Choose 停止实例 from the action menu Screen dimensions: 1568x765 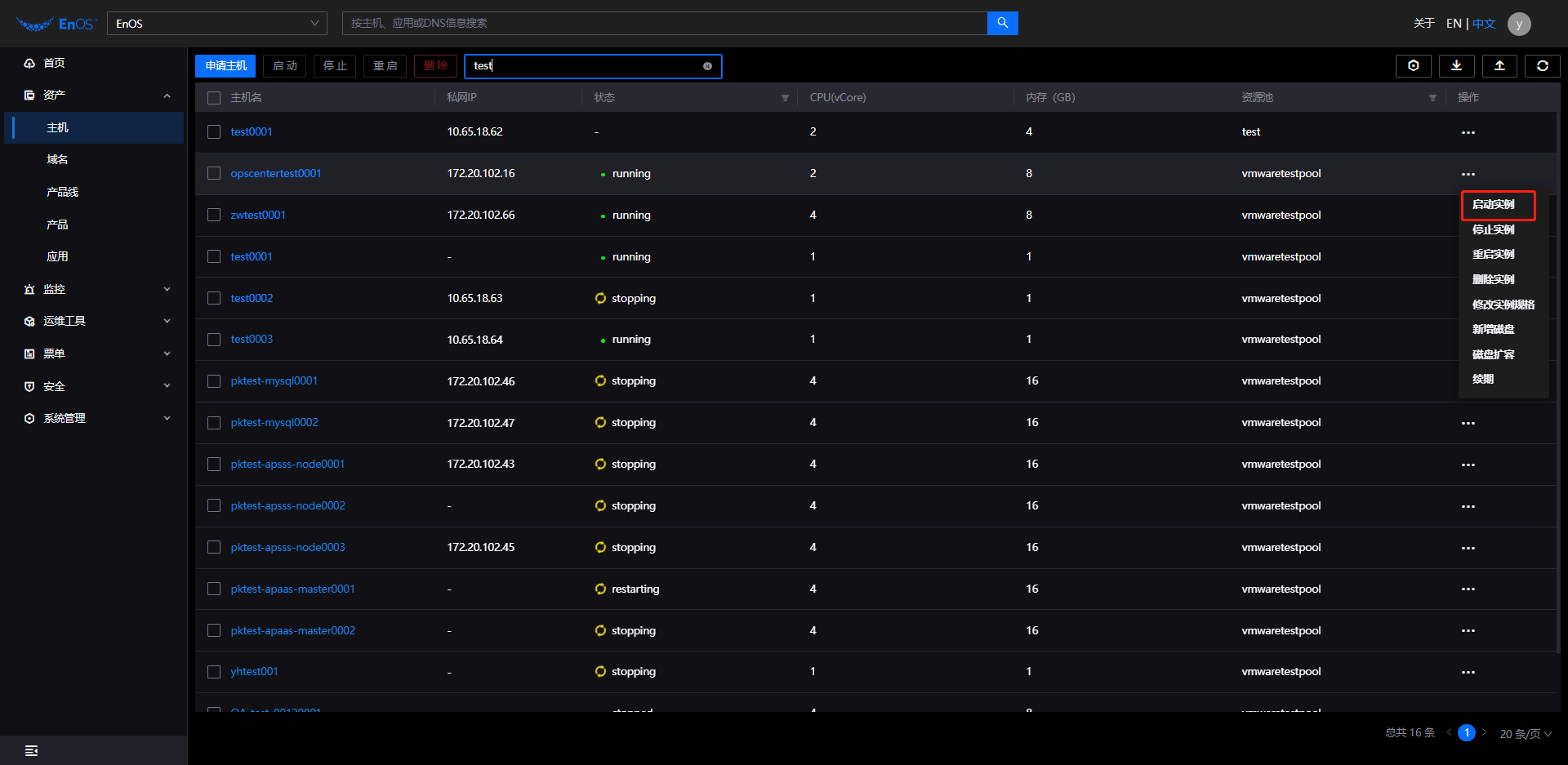[1493, 229]
